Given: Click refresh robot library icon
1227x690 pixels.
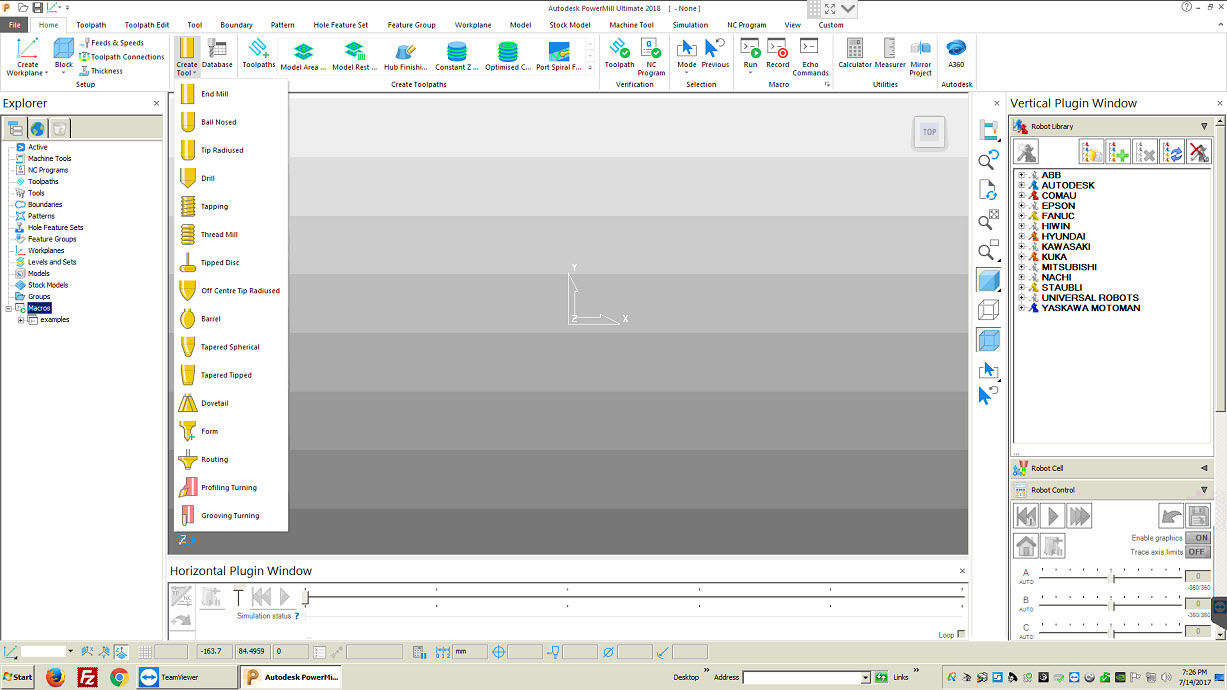Looking at the screenshot, I should click(1171, 151).
